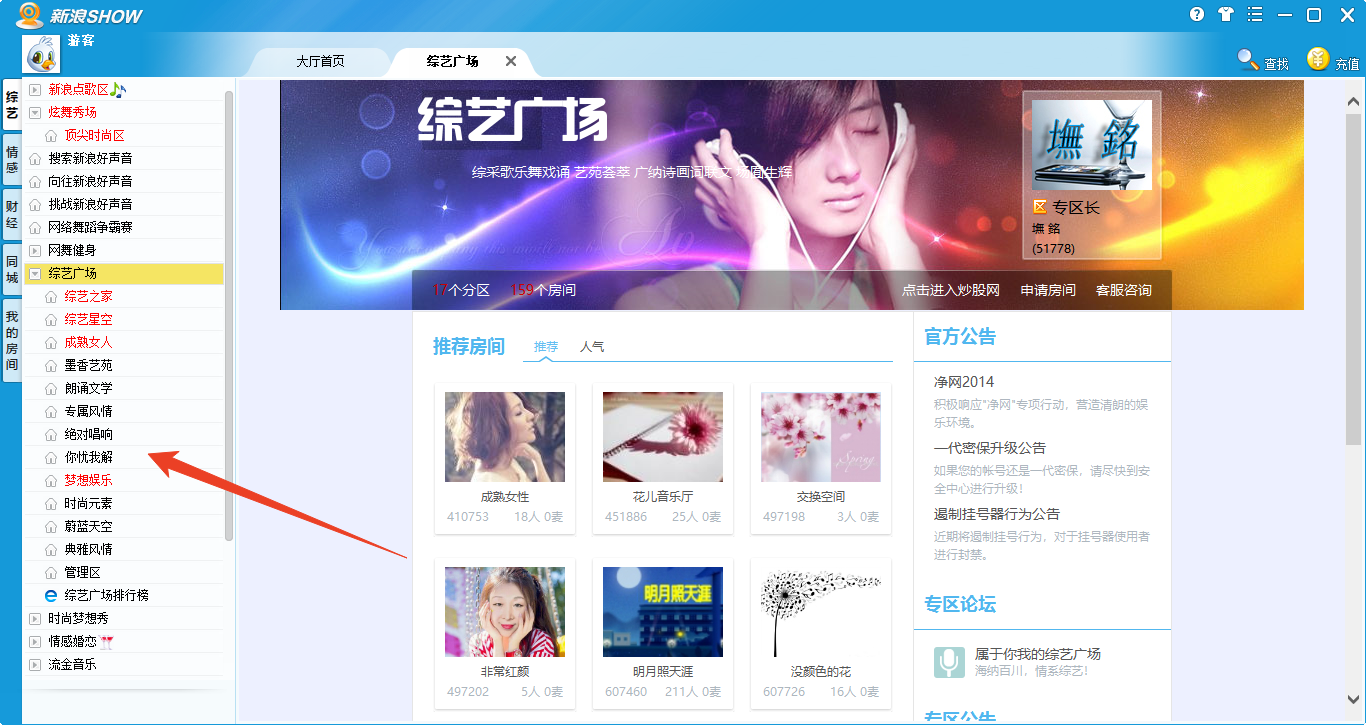
Task: Click the shirt dress-up icon in title bar
Action: (x=1226, y=15)
